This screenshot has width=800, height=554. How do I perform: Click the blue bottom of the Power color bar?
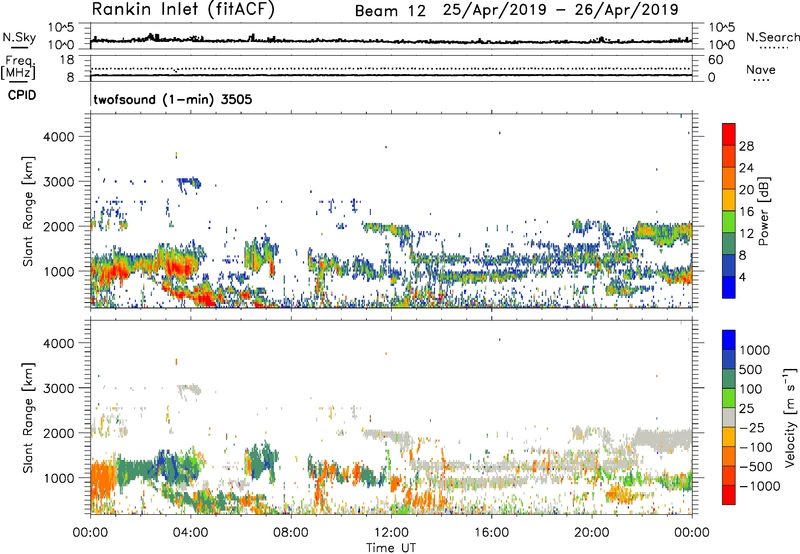coord(729,288)
